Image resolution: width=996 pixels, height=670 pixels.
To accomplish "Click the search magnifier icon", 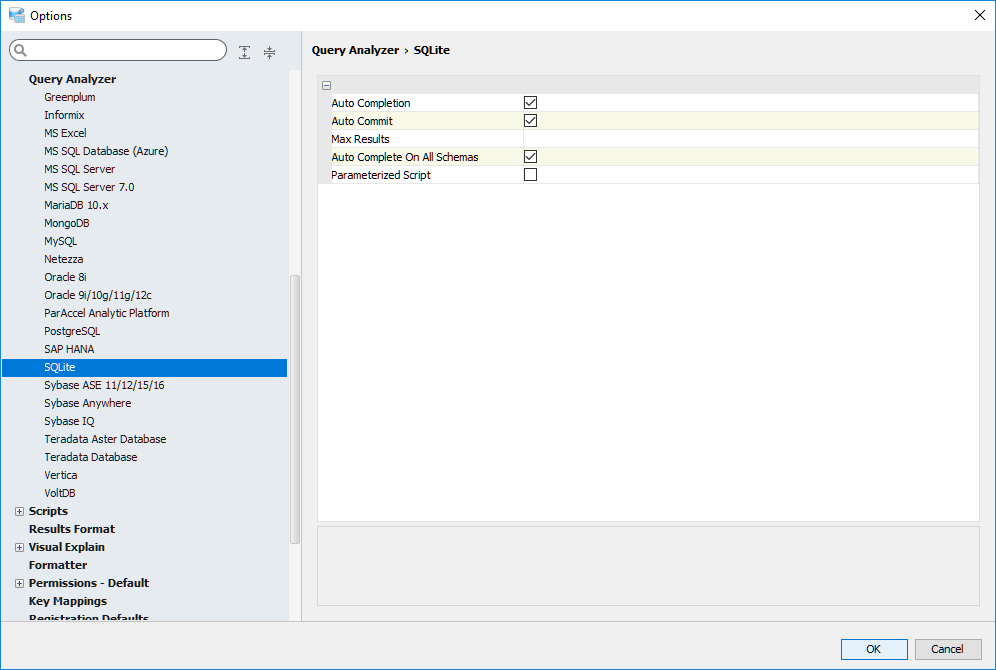I will pos(20,51).
